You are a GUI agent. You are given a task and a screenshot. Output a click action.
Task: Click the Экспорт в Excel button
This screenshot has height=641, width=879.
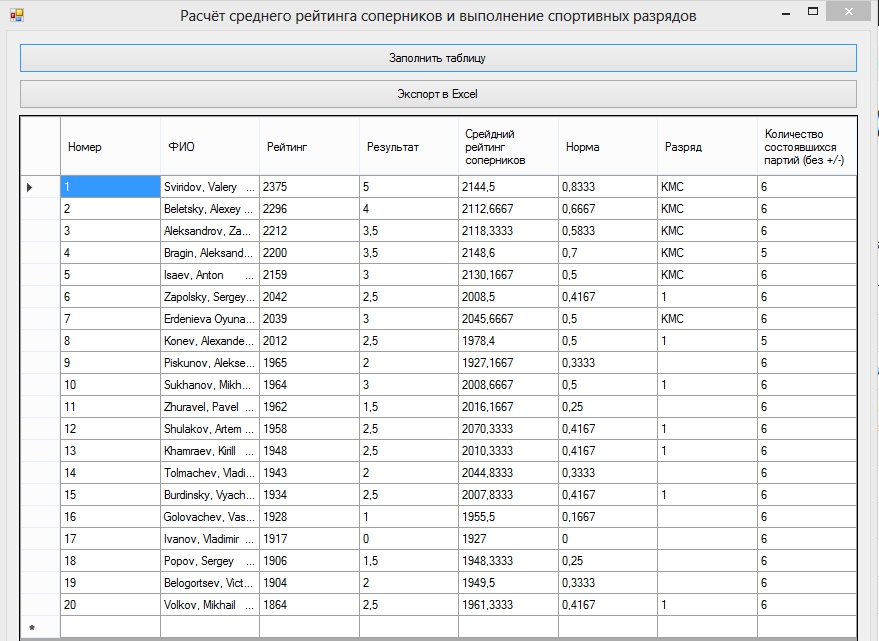(438, 94)
